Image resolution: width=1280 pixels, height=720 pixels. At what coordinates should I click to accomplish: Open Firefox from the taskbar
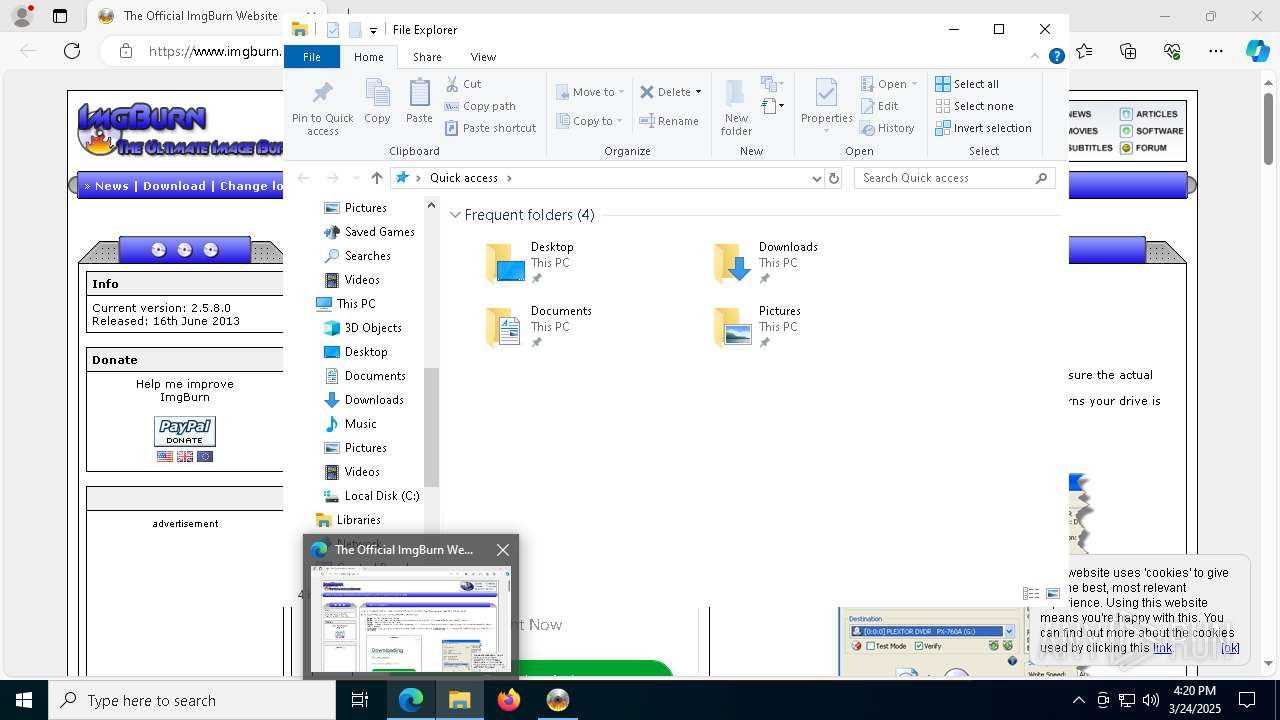[509, 700]
